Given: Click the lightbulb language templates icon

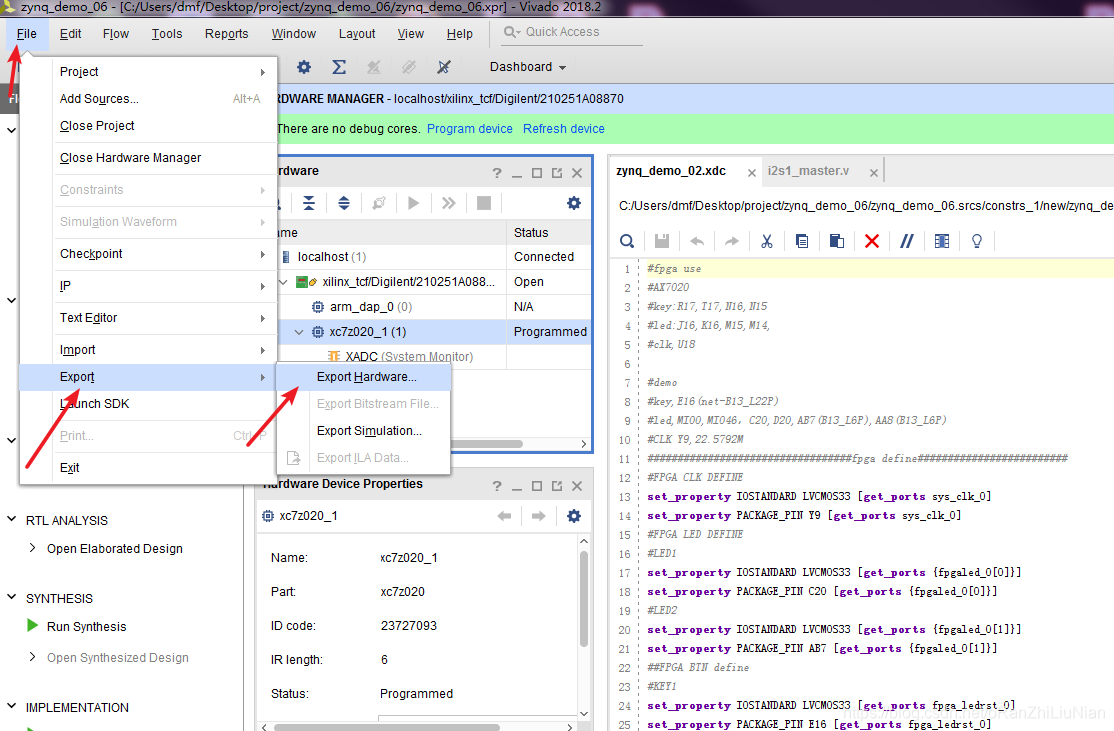Looking at the screenshot, I should tap(977, 241).
